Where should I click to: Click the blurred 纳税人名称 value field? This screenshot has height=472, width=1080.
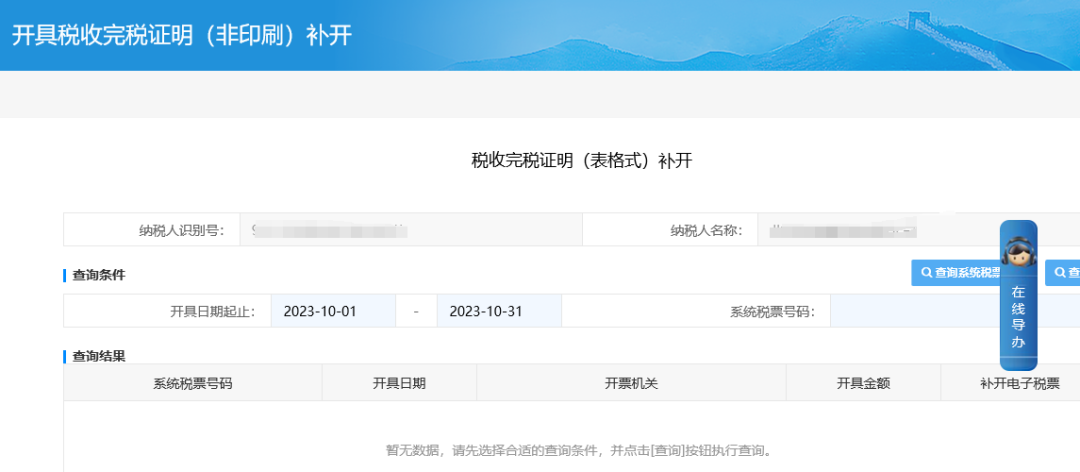[919, 229]
